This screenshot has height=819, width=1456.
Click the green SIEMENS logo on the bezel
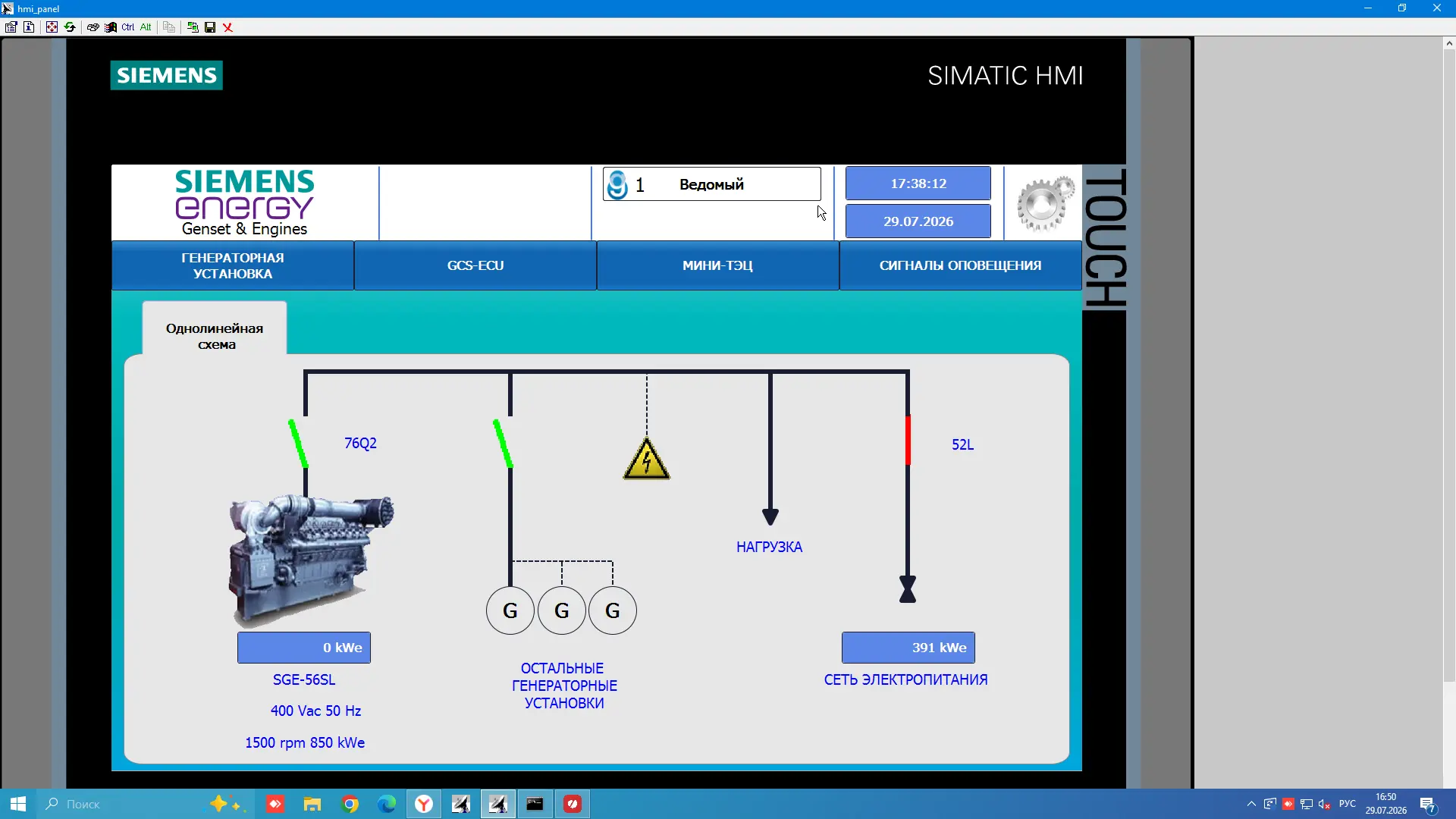pos(167,75)
